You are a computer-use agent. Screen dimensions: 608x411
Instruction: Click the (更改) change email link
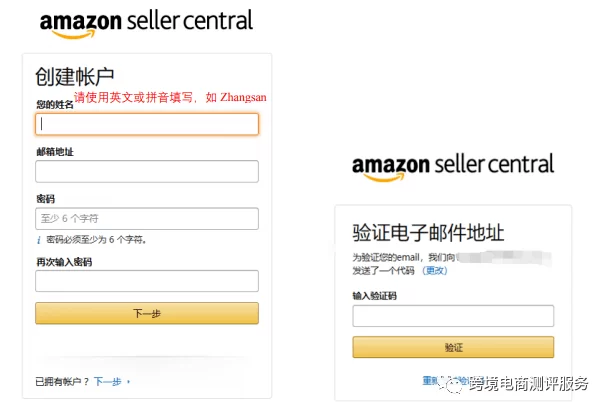point(434,270)
